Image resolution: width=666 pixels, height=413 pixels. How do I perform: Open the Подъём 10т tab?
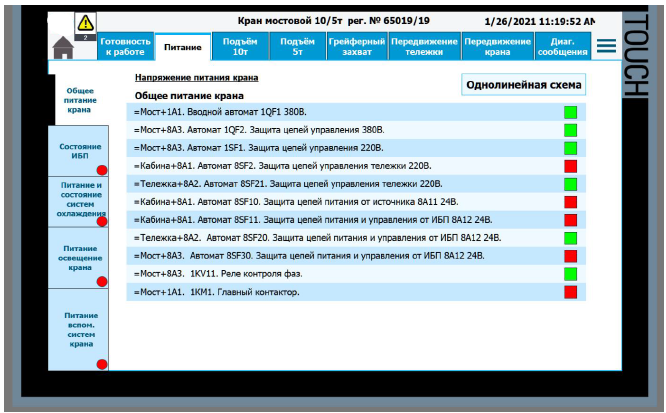pyautogui.click(x=240, y=46)
